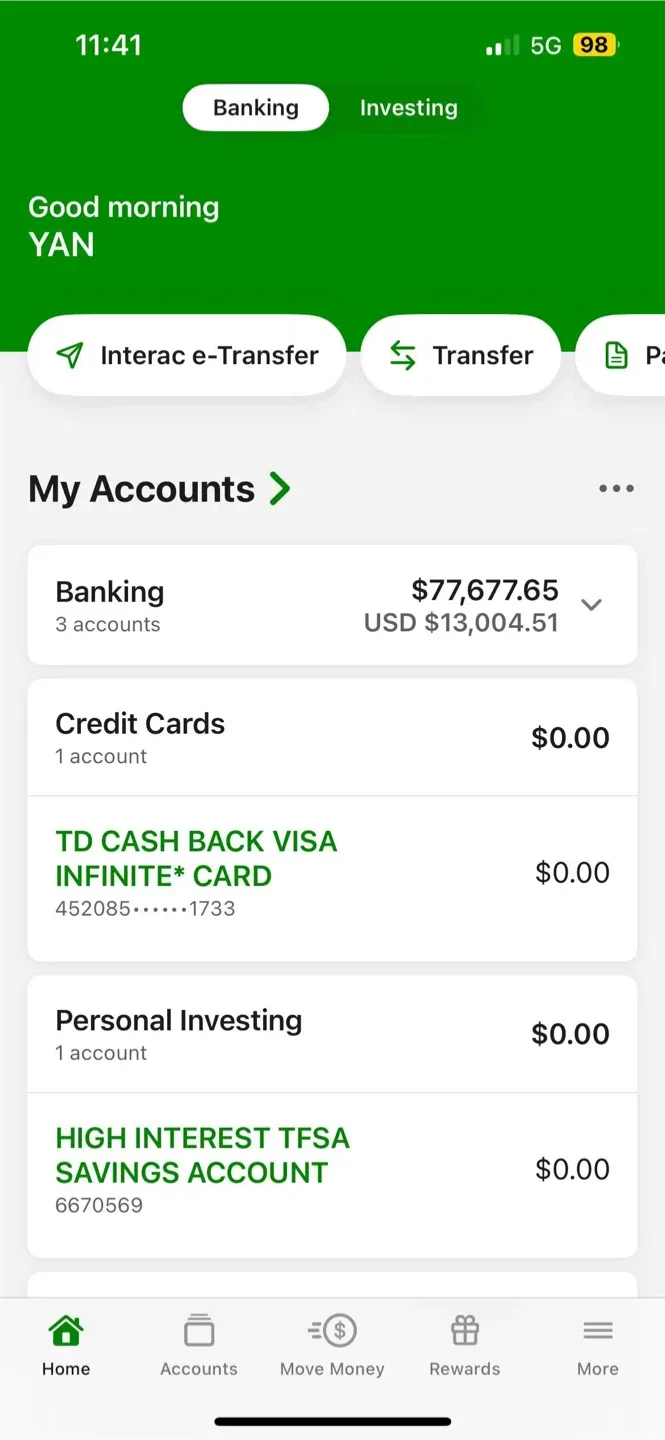Open the My Accounts three-dot options
This screenshot has width=665, height=1440.
click(x=616, y=489)
